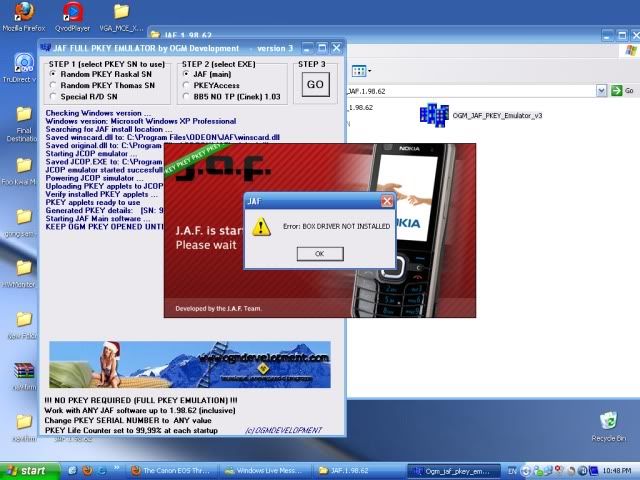Minimize the JAF PKEY Emulator window
This screenshot has width=640, height=480.
pyautogui.click(x=308, y=48)
